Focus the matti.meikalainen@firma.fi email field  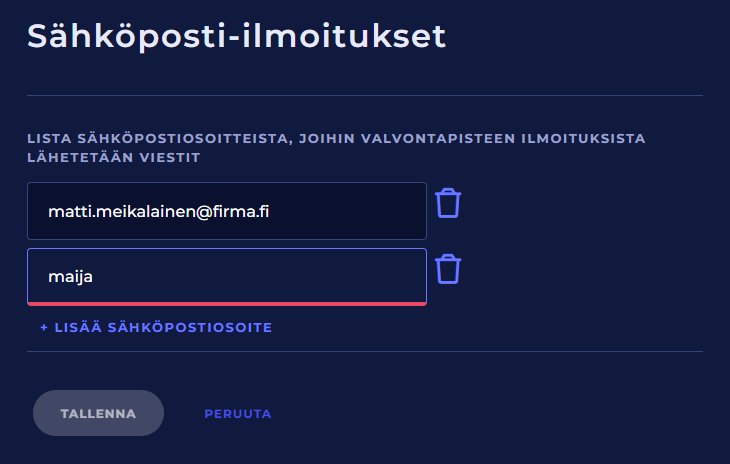227,211
